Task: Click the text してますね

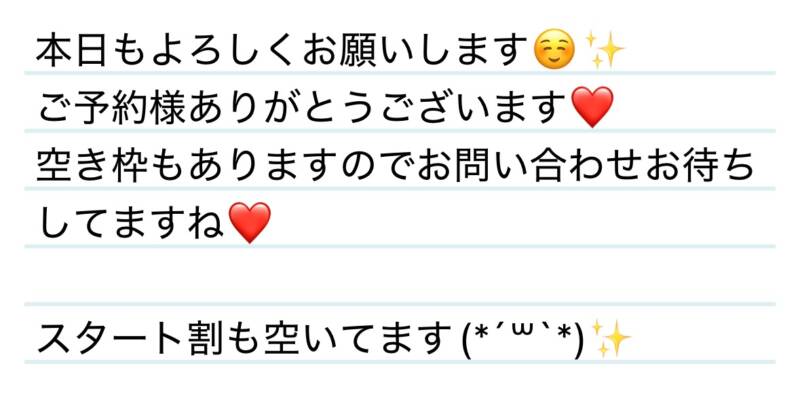Action: (131, 223)
